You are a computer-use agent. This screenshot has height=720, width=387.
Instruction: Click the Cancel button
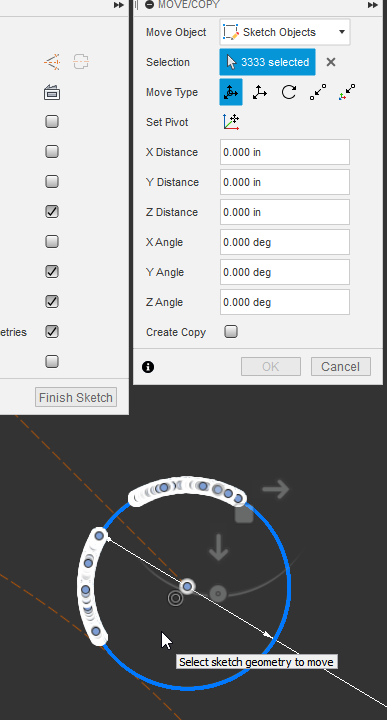click(x=341, y=366)
